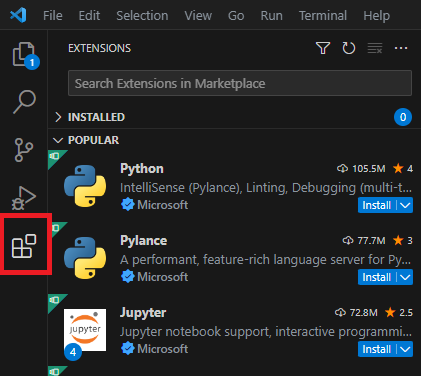Click the EXTENSIONS panel heading
421x376 pixels.
99,48
